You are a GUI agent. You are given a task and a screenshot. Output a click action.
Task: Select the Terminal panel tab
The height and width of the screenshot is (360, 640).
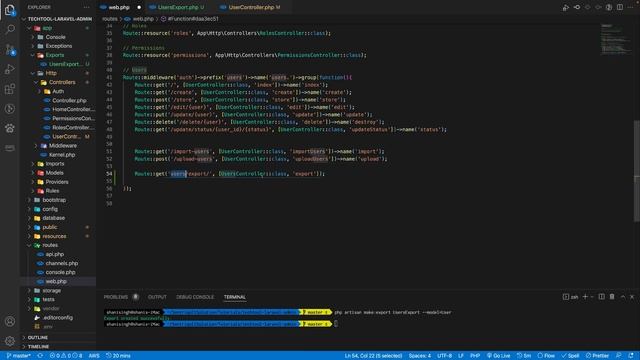[235, 297]
